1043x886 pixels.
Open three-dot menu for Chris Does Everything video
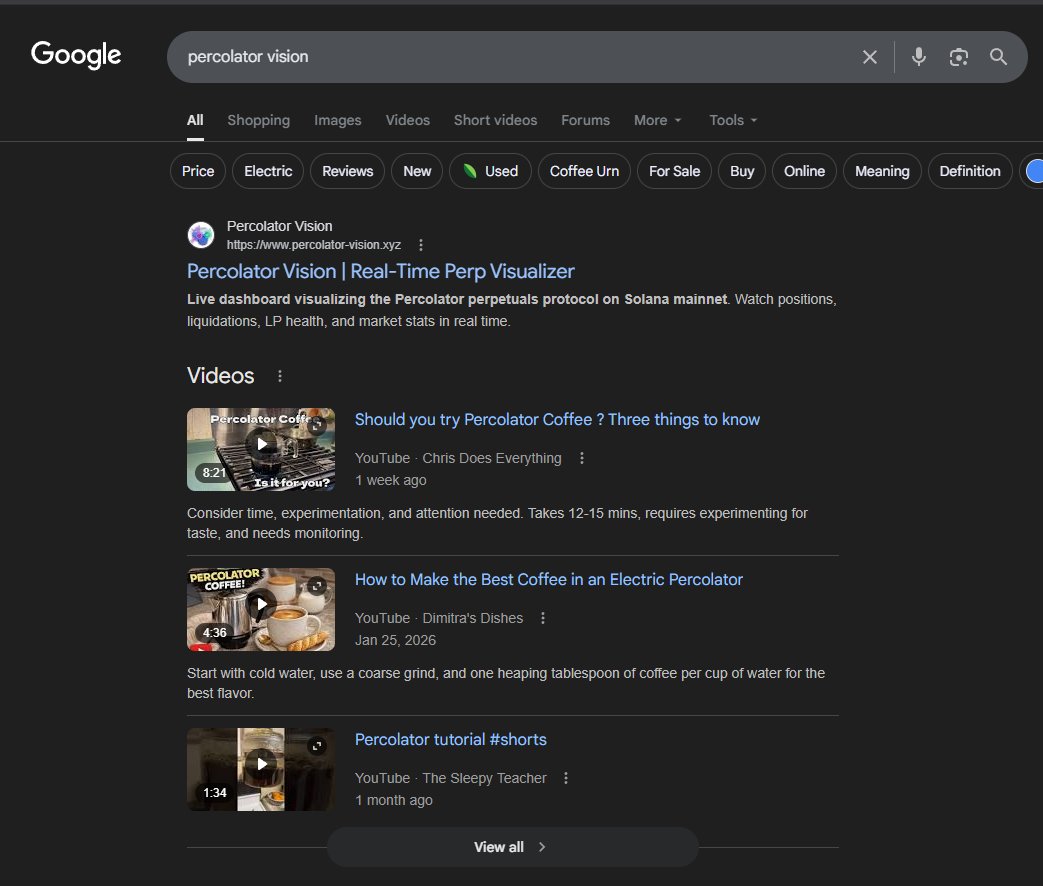click(x=582, y=458)
